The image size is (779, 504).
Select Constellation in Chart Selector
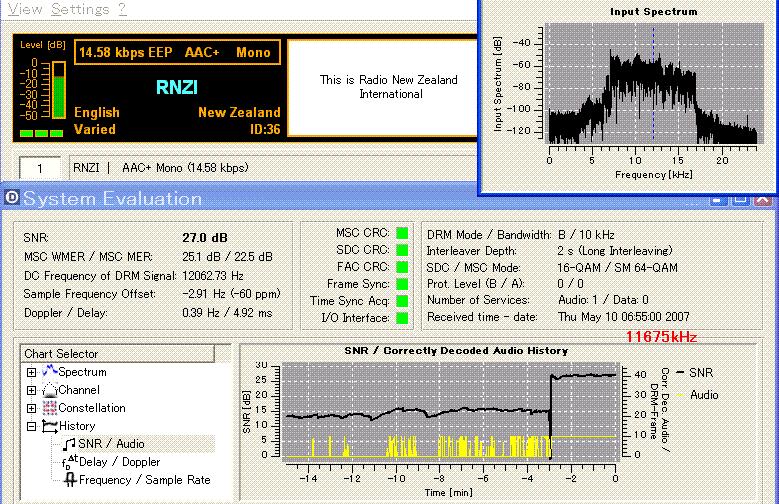point(92,408)
